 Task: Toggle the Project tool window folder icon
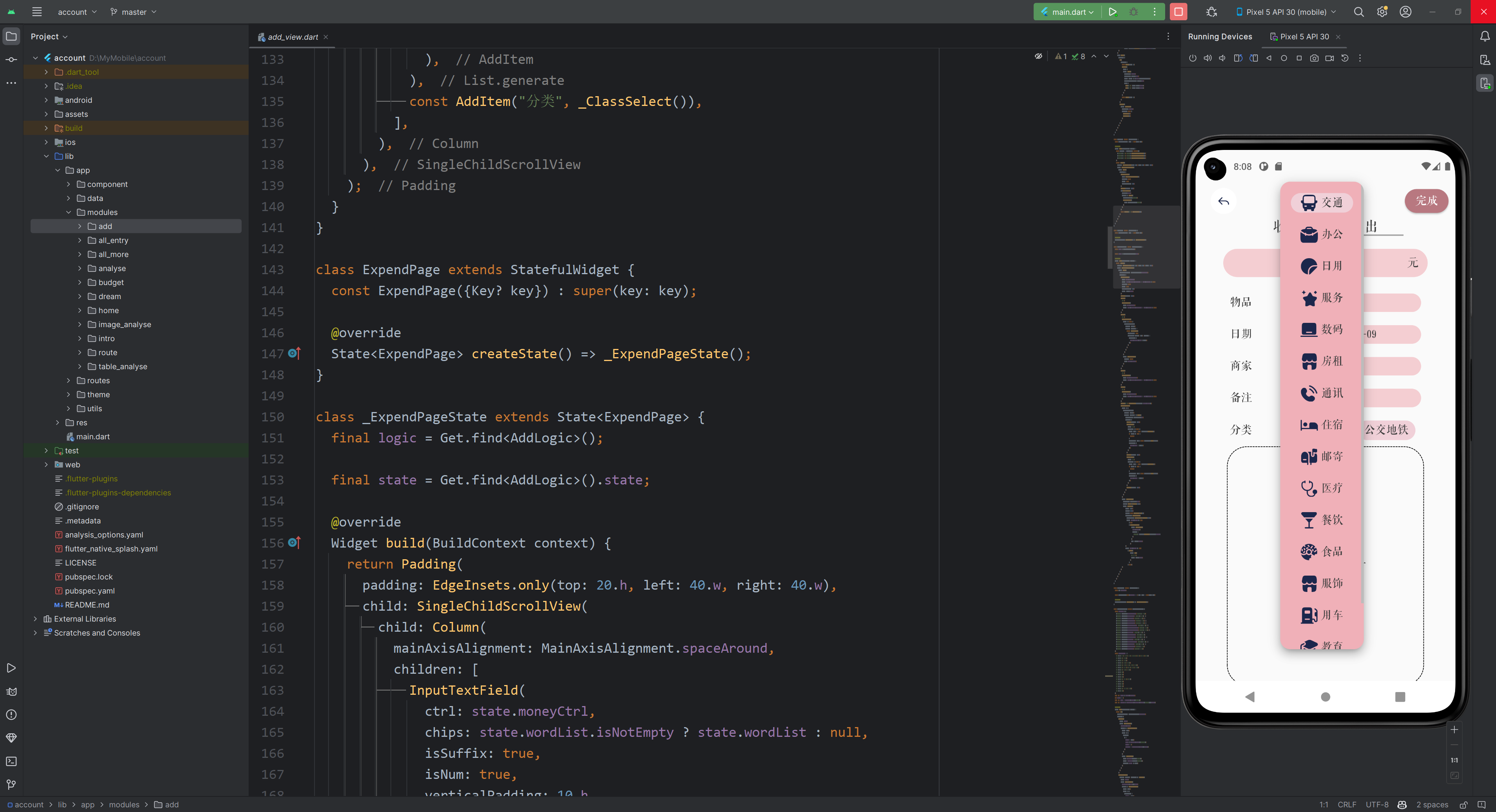point(11,36)
